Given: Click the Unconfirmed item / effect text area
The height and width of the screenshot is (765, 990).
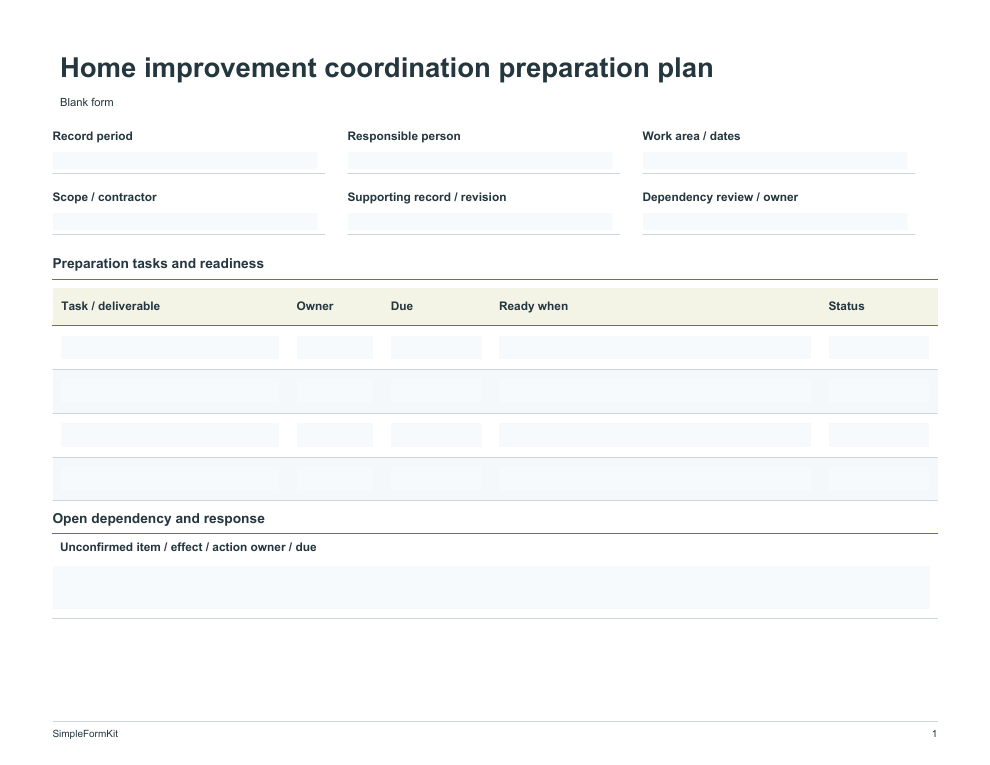Looking at the screenshot, I should tap(491, 588).
